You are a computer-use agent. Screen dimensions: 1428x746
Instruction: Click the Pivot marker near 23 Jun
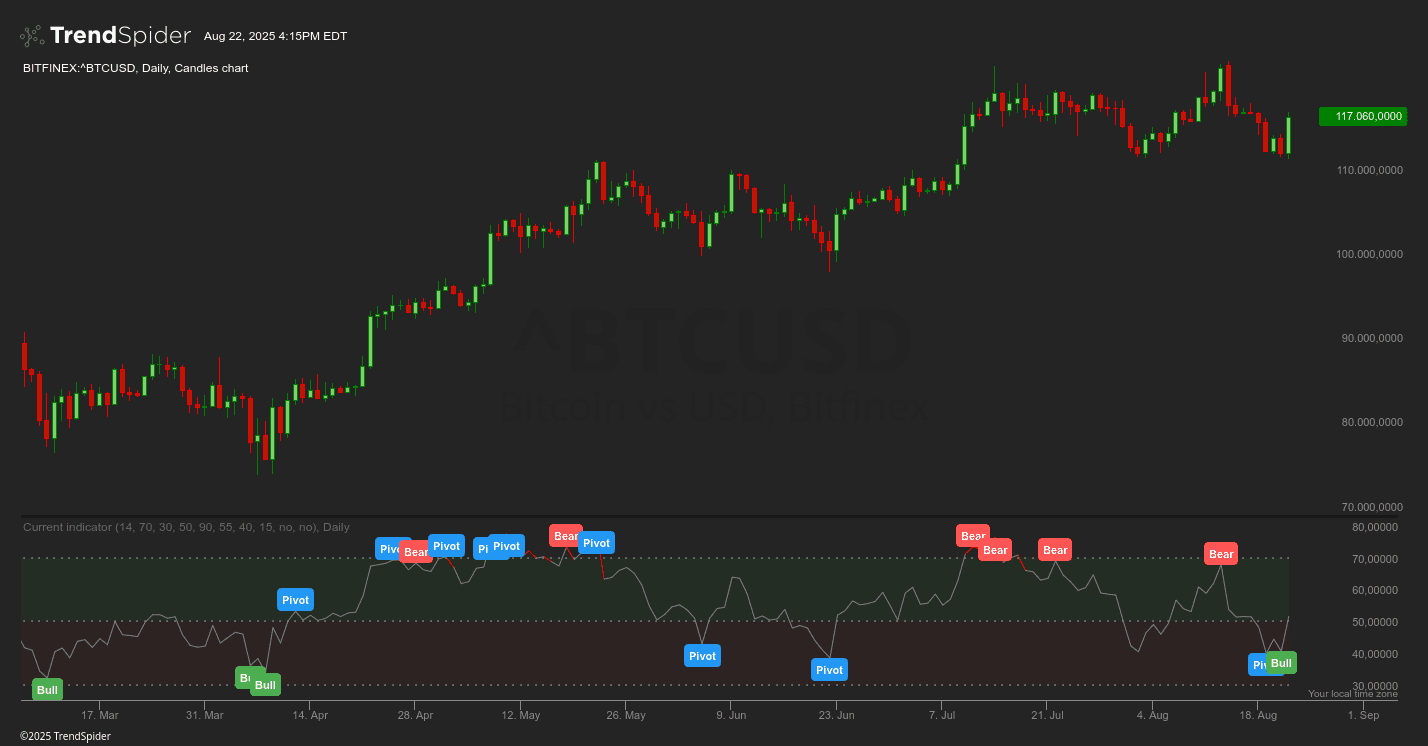[829, 669]
